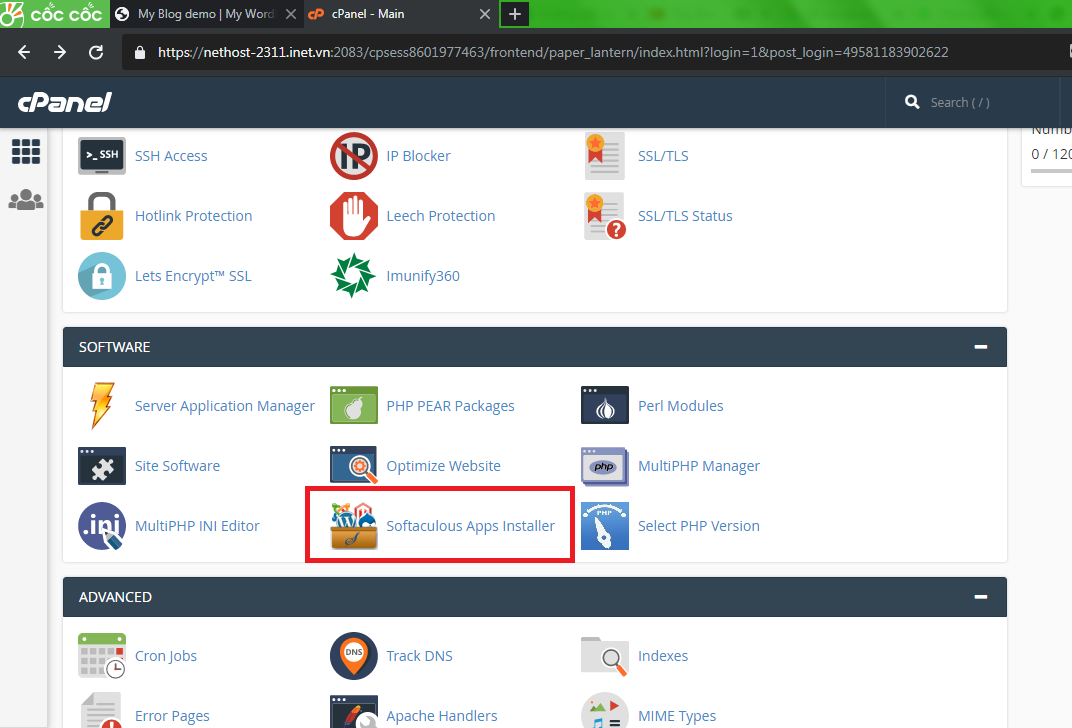Click the SSL/TLS Status icon

[x=605, y=216]
